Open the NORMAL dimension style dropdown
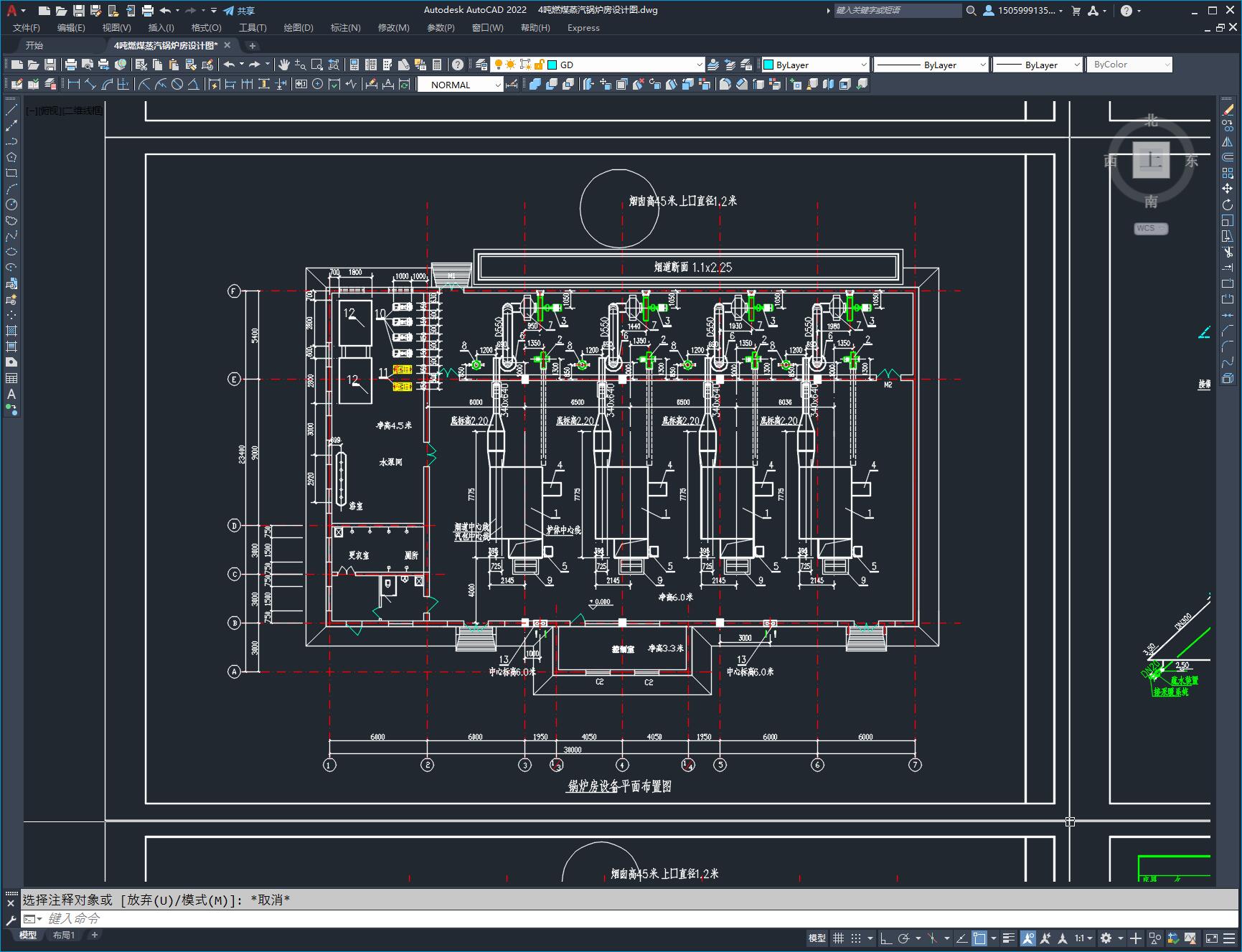 pyautogui.click(x=498, y=85)
